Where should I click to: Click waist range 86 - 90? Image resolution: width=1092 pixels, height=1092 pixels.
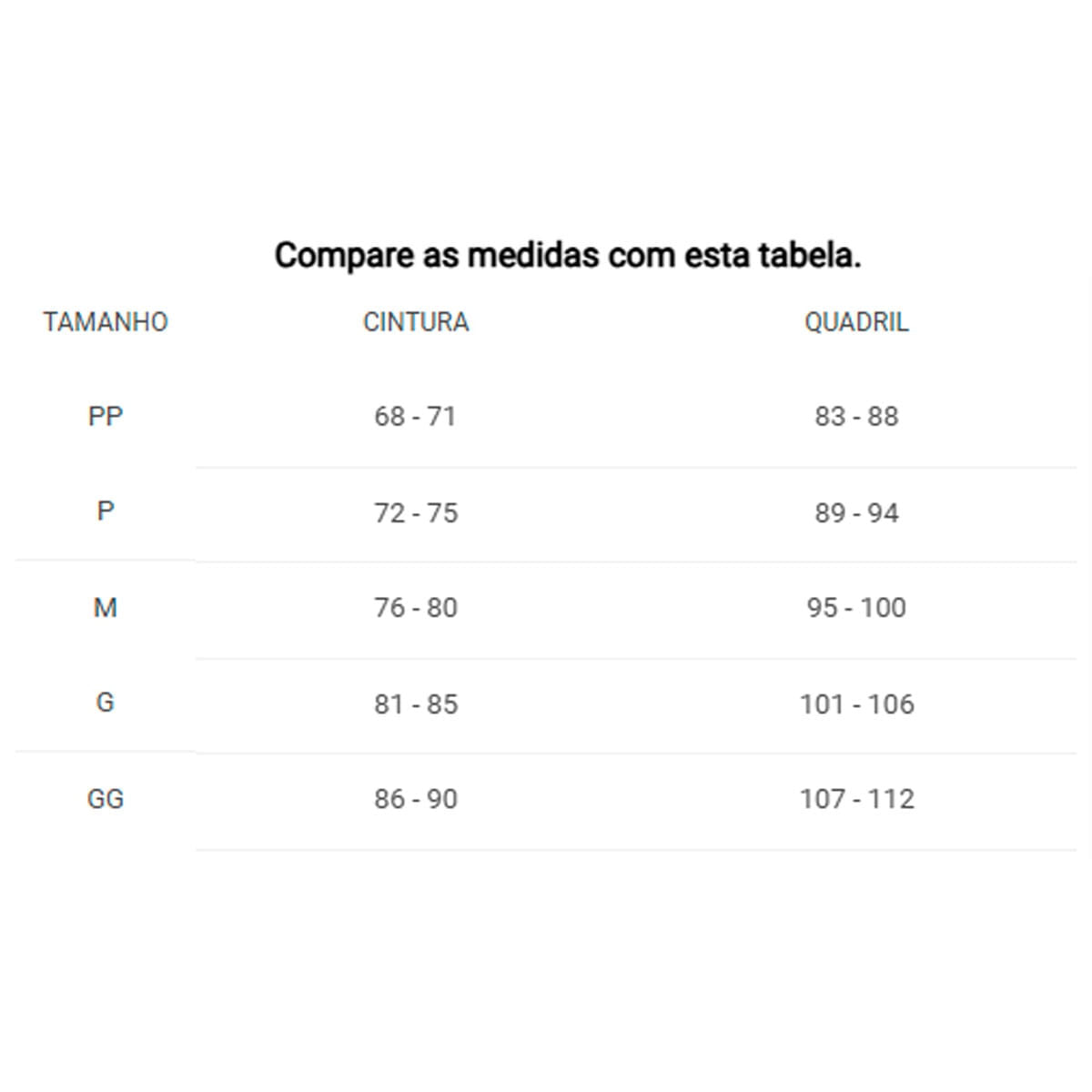coord(416,799)
